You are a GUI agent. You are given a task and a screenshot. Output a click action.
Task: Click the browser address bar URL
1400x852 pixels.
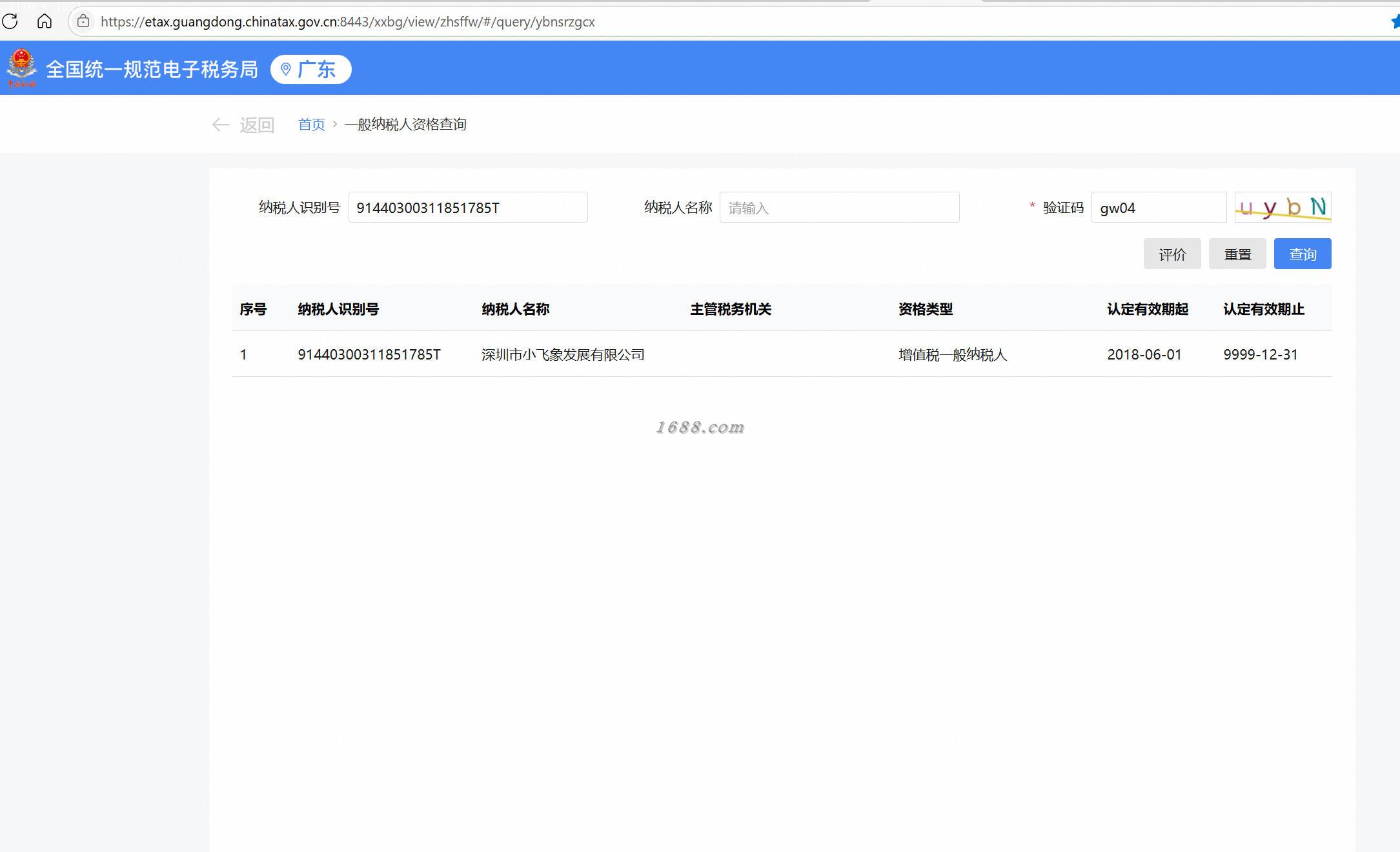tap(347, 22)
